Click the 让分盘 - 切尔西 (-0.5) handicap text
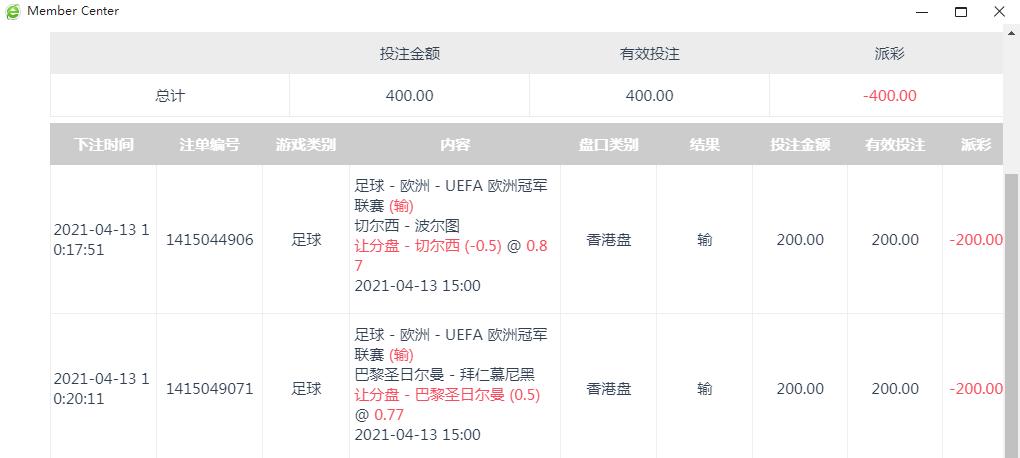Screen dimensions: 1020x458 coord(428,246)
